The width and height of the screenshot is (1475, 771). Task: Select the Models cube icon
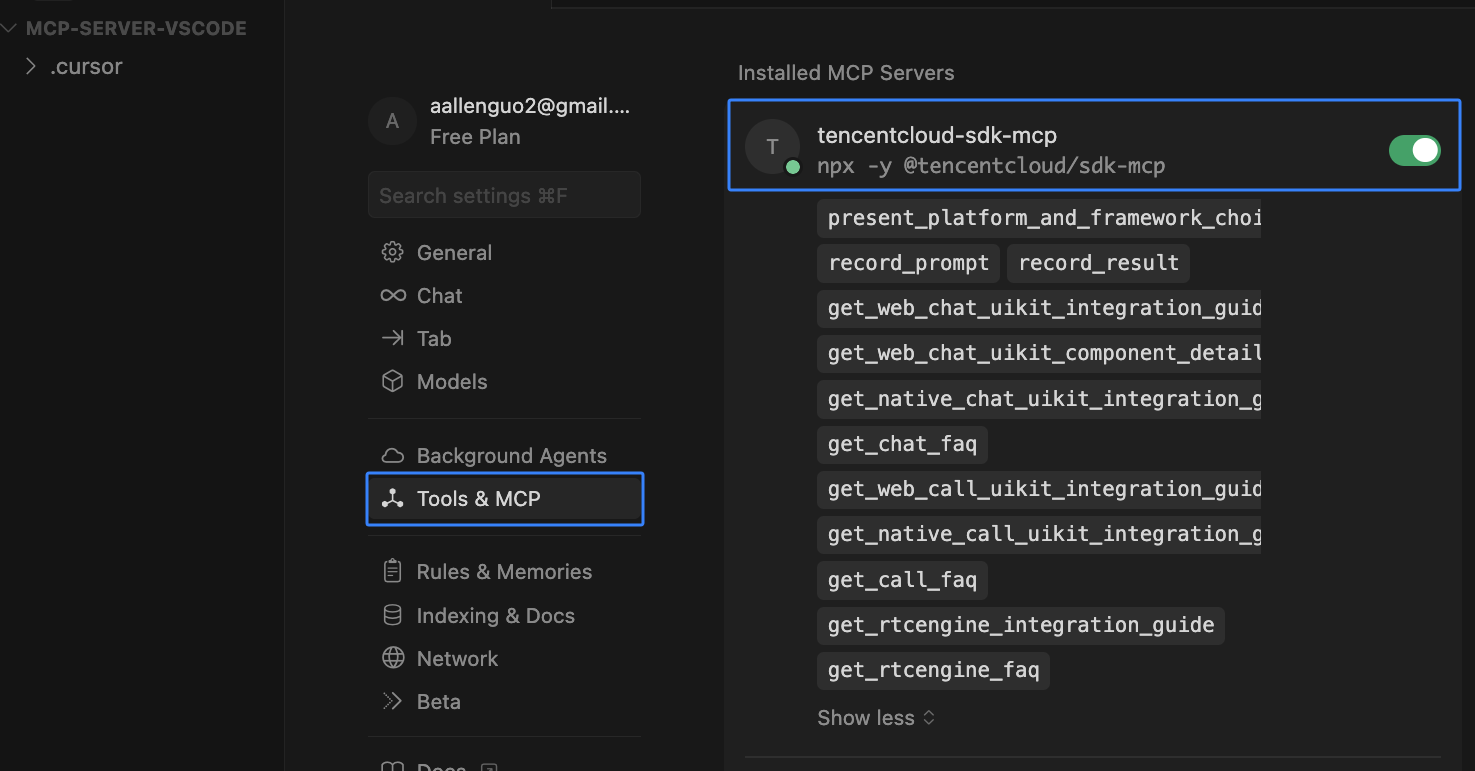[x=392, y=381]
